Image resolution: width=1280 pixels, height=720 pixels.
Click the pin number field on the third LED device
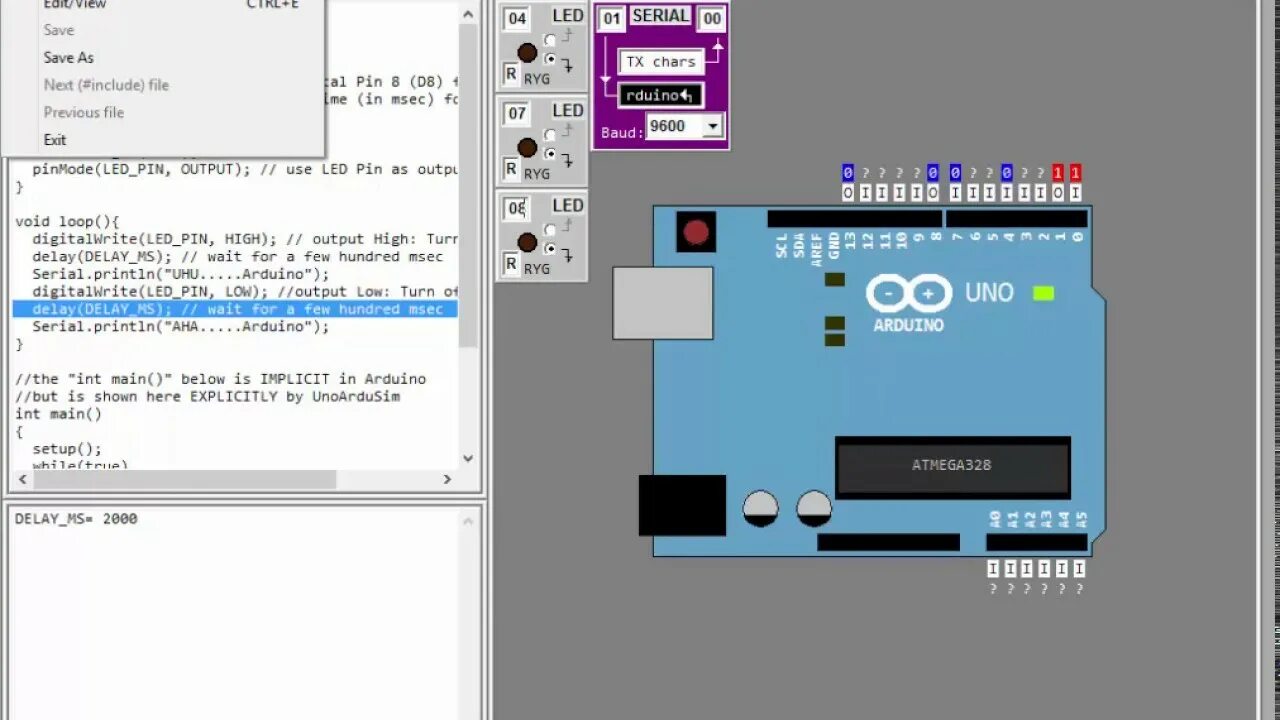point(516,208)
